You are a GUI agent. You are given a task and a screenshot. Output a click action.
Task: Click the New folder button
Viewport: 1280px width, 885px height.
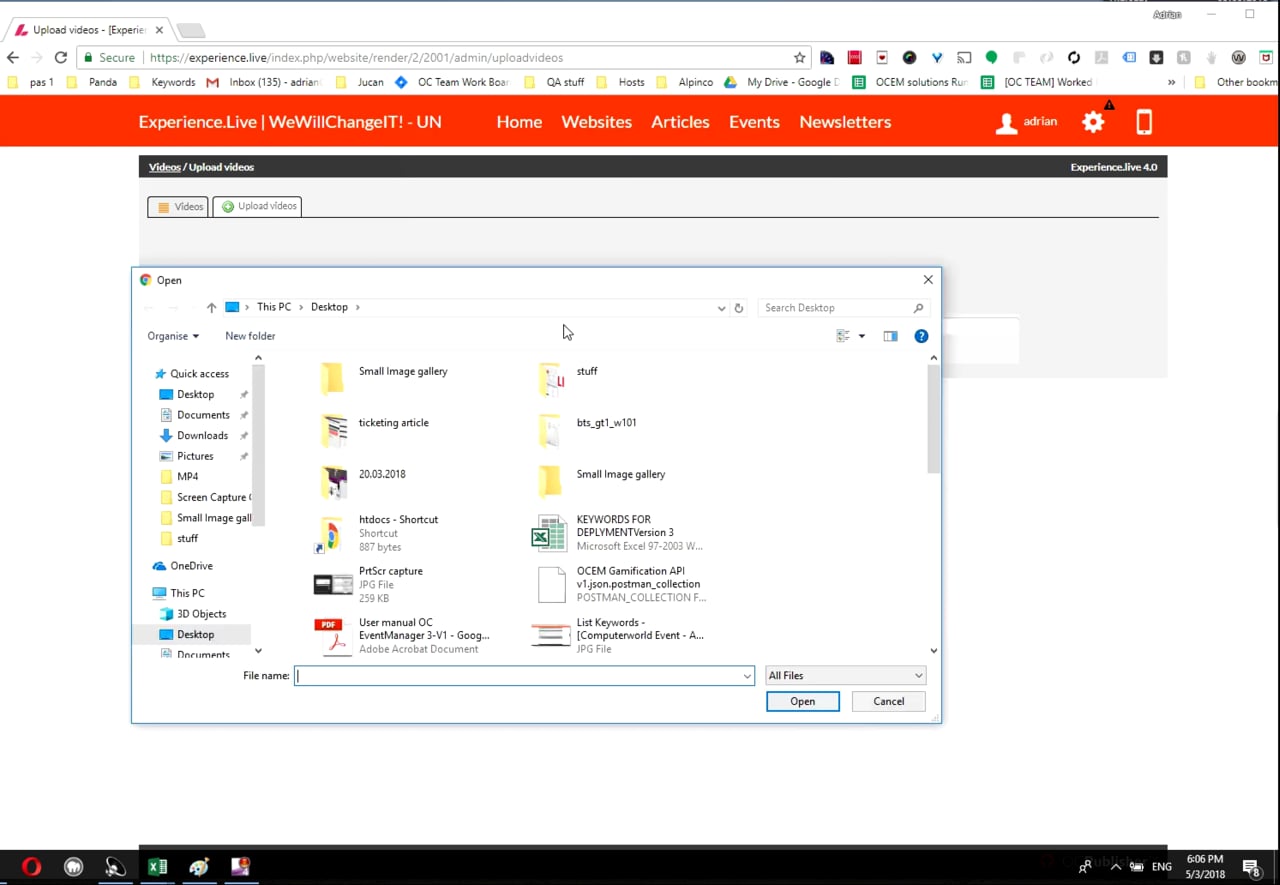tap(250, 336)
